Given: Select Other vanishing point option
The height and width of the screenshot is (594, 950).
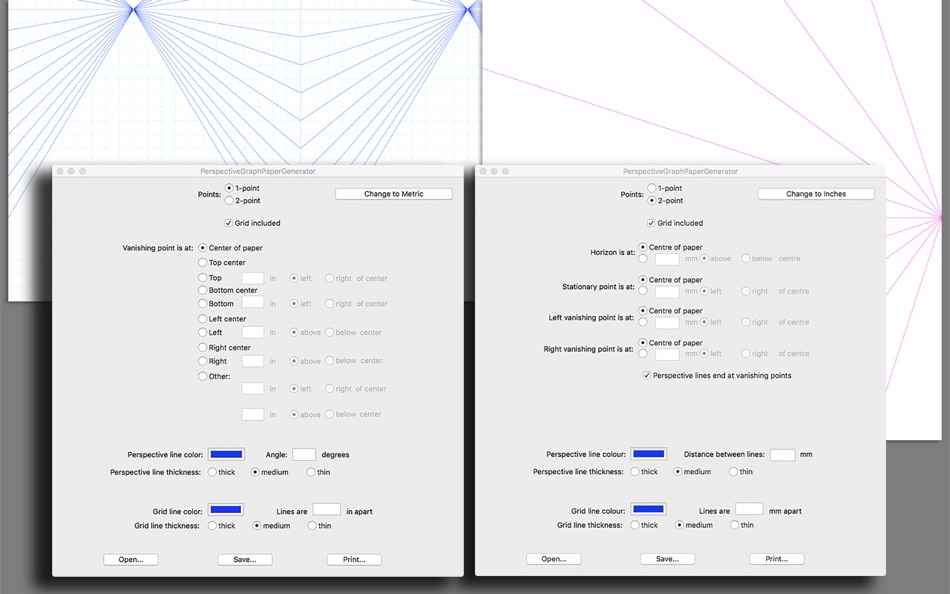Looking at the screenshot, I should [202, 376].
